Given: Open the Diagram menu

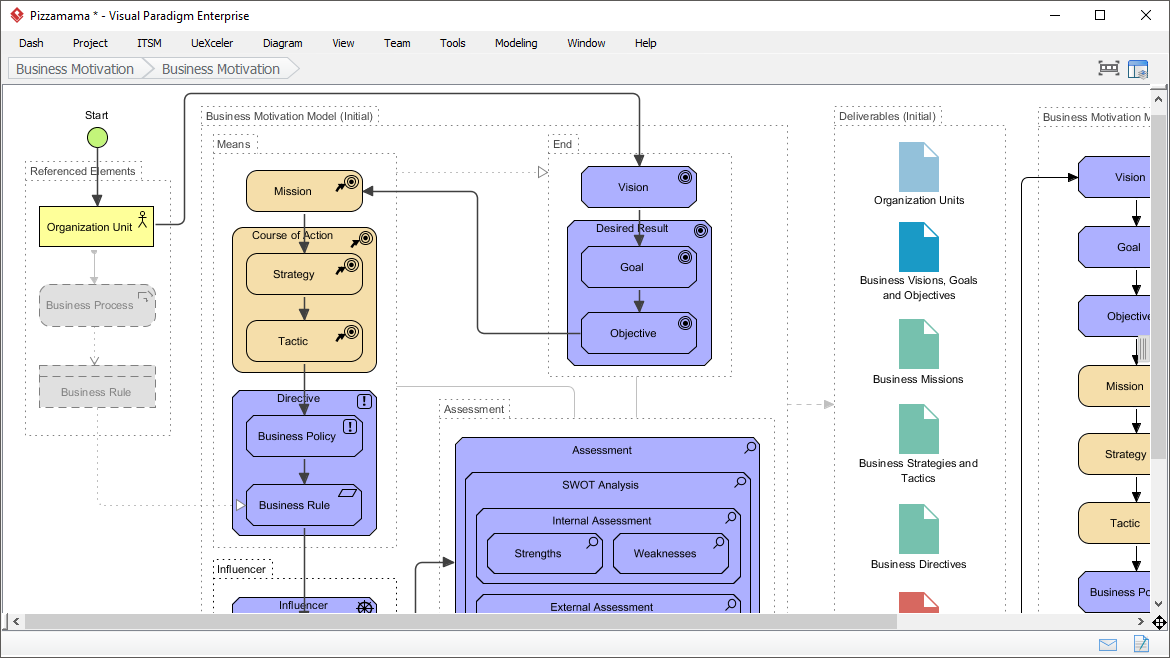Looking at the screenshot, I should (x=282, y=43).
